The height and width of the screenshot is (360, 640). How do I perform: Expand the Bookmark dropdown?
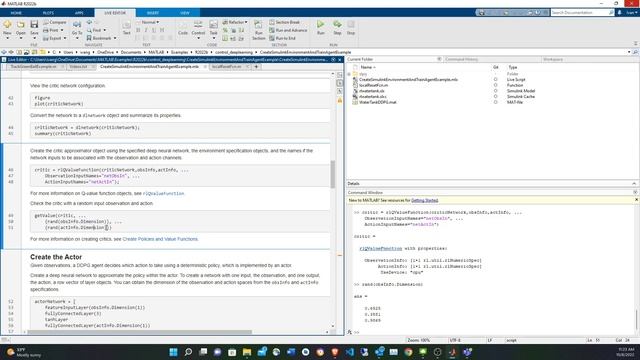[115, 38]
